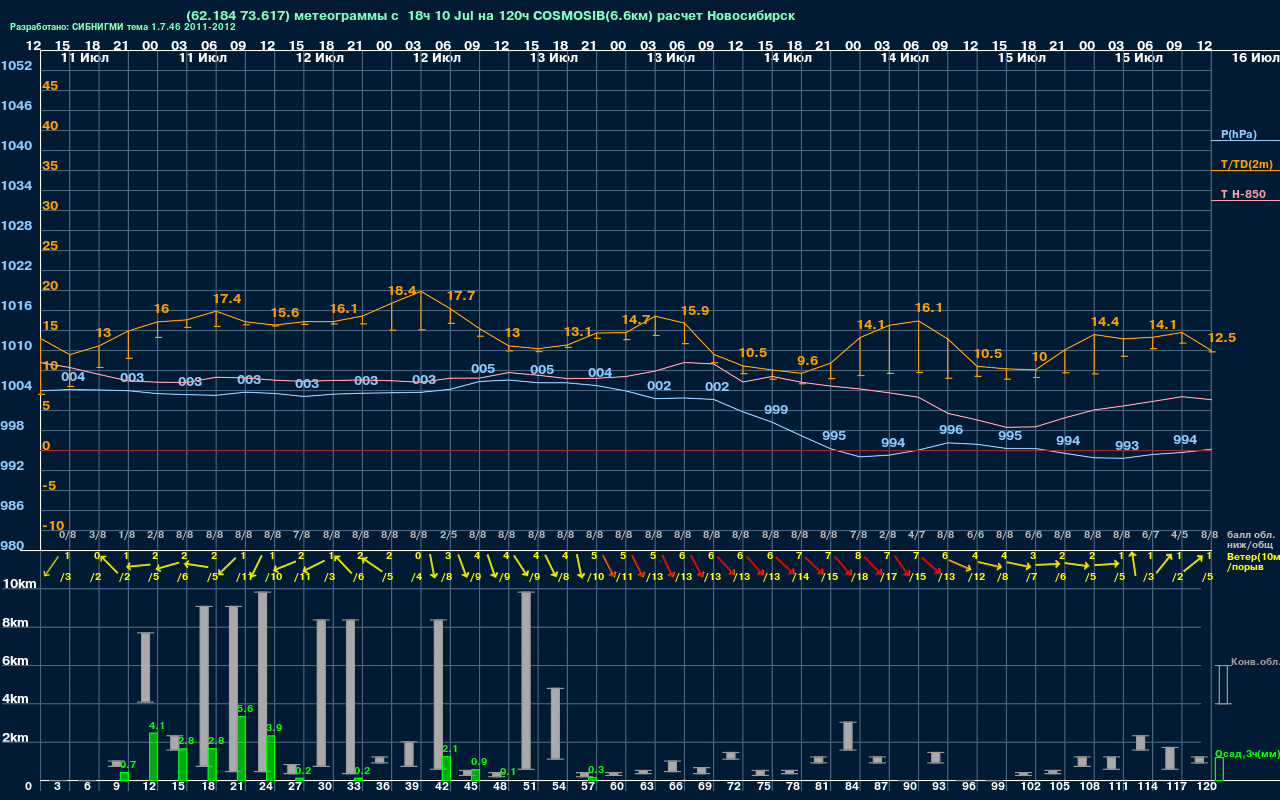Click the 0.3 precipitation value
This screenshot has height=800, width=1280.
pos(596,769)
